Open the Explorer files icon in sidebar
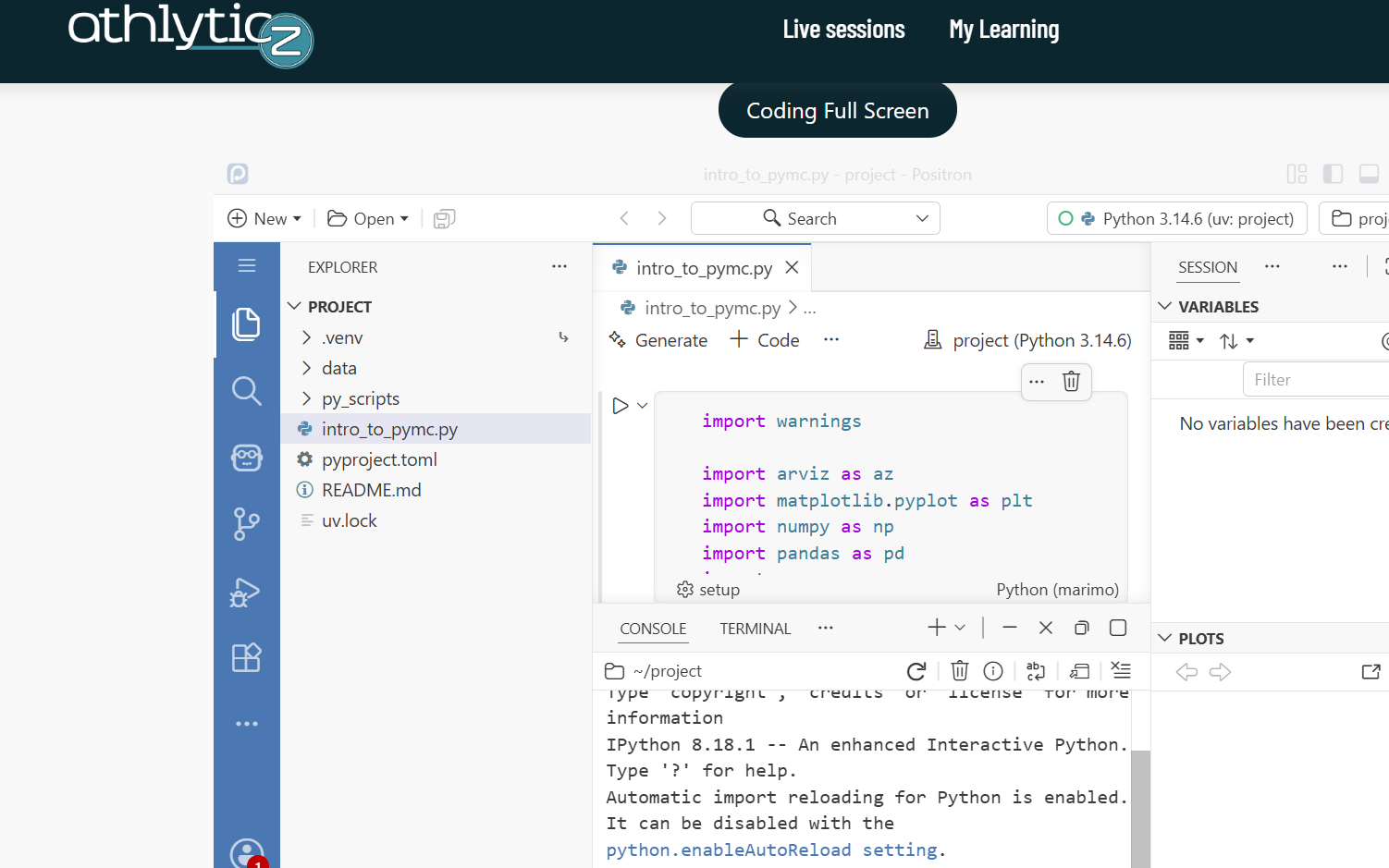 (246, 324)
